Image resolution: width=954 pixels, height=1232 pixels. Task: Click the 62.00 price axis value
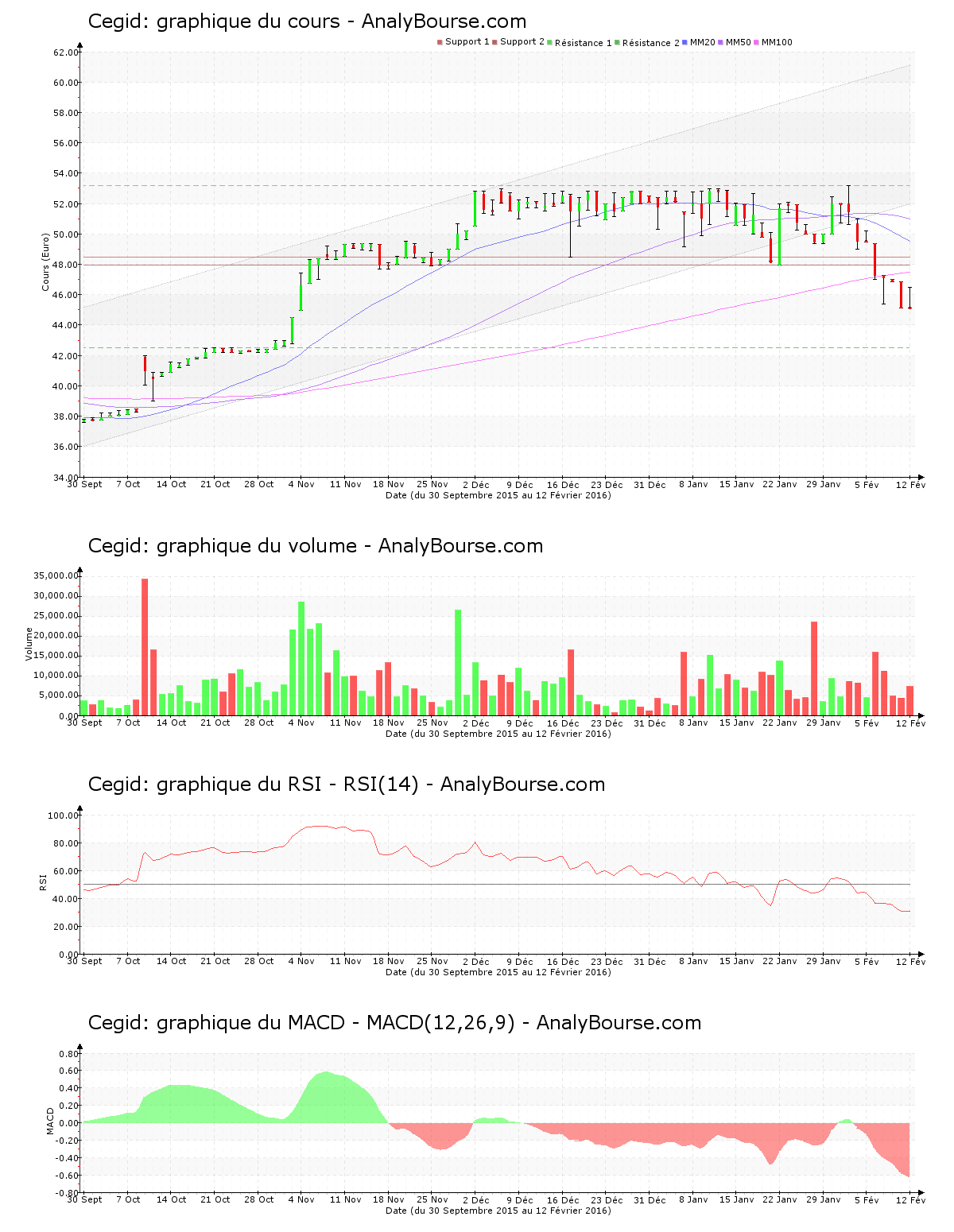point(66,52)
